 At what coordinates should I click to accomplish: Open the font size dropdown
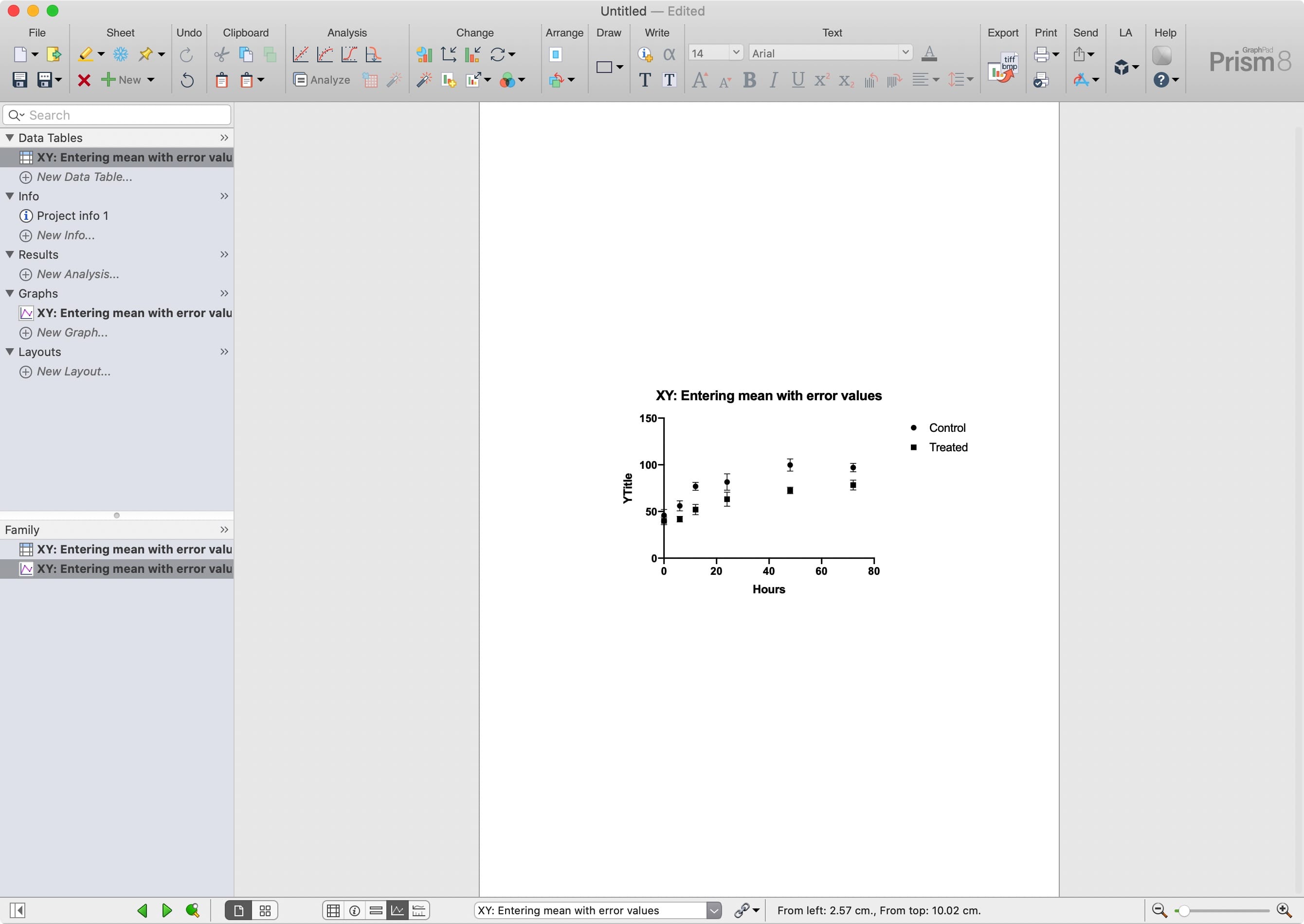coord(736,53)
